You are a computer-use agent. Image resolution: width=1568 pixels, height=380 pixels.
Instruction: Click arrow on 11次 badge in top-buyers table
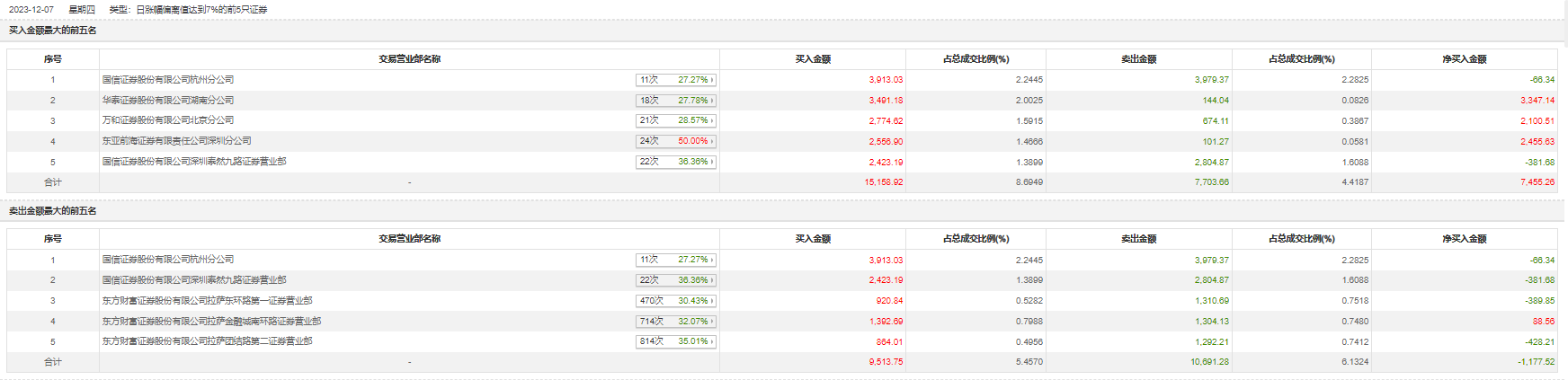712,80
